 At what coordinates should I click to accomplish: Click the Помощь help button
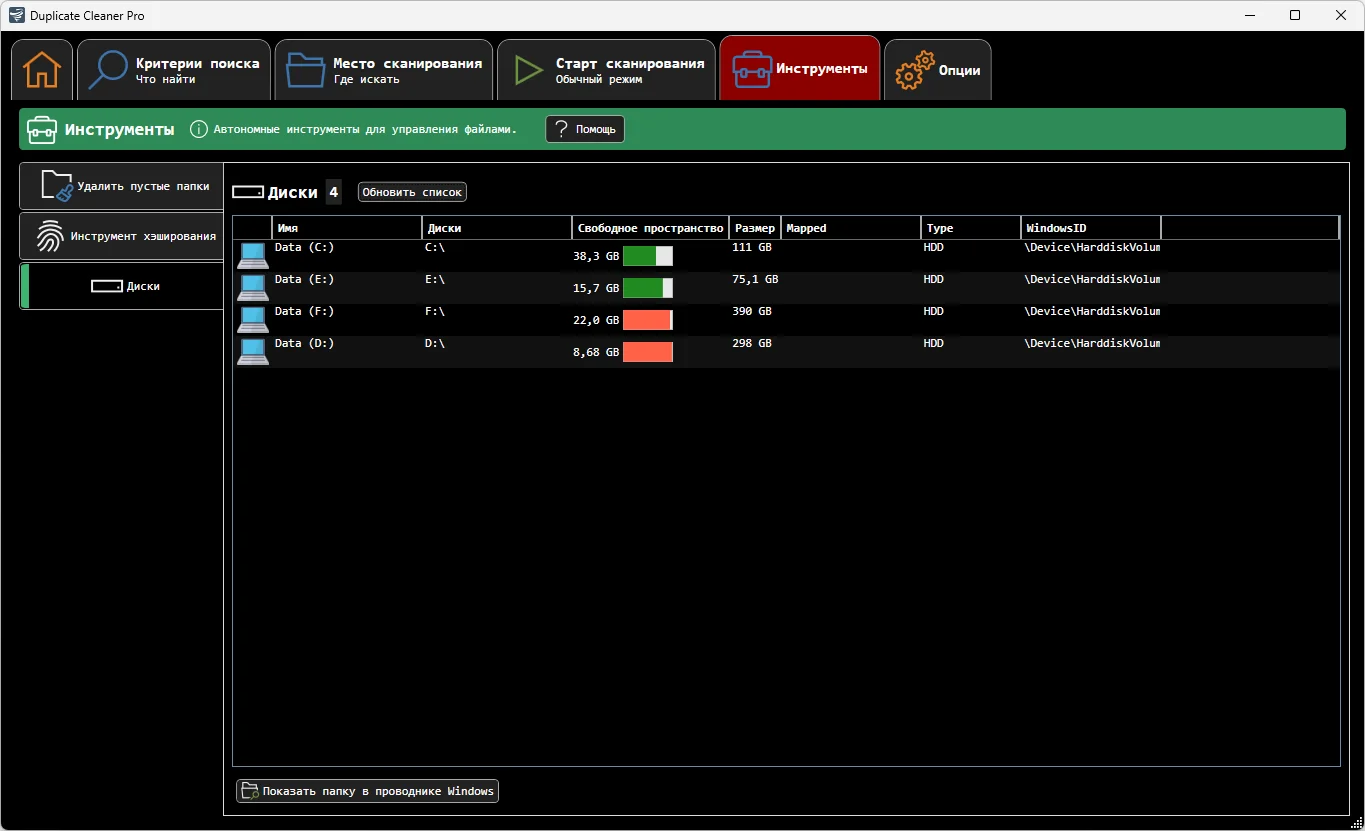click(x=585, y=129)
